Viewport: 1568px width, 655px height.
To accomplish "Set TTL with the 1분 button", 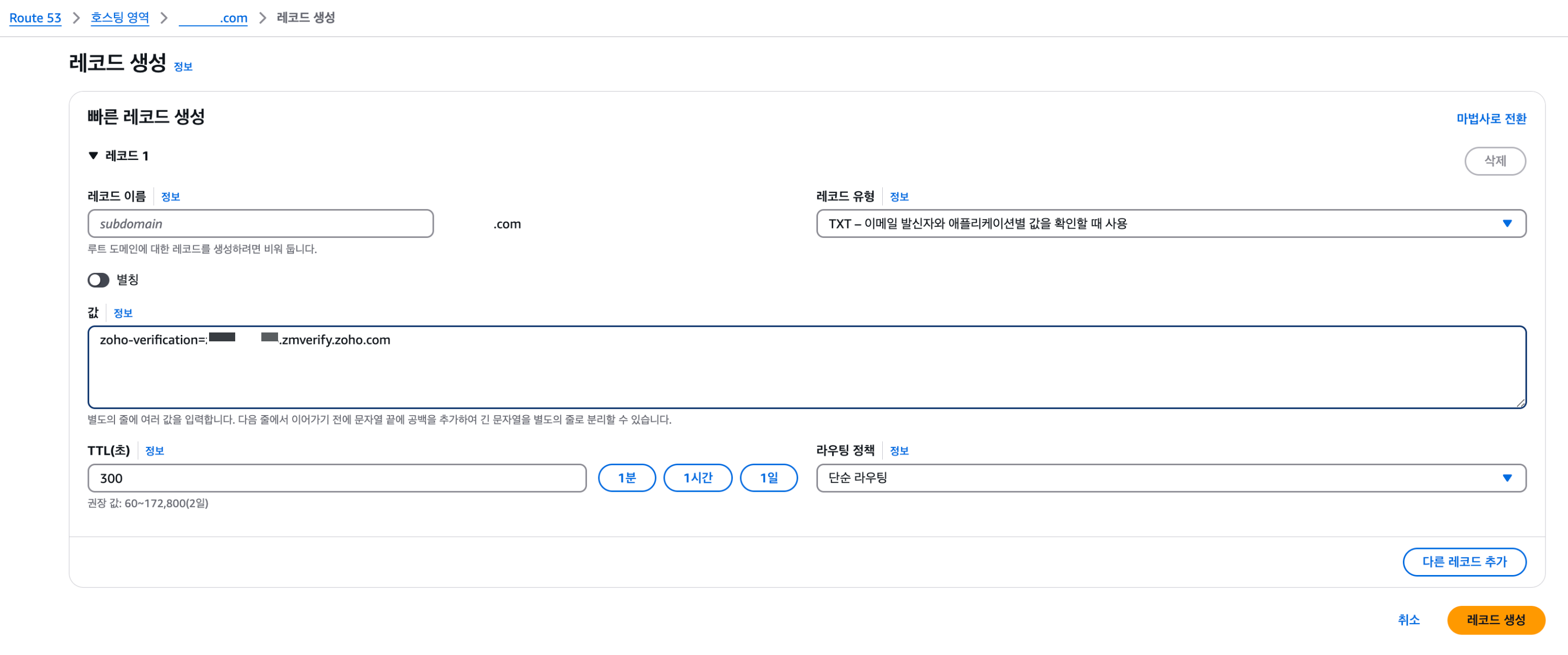I will click(626, 478).
